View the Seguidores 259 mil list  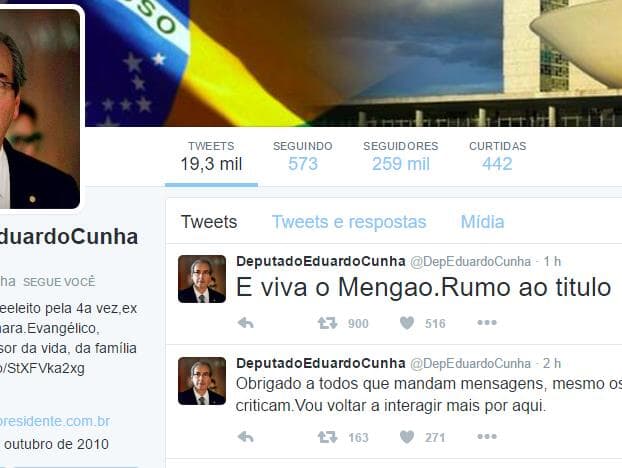pyautogui.click(x=401, y=157)
